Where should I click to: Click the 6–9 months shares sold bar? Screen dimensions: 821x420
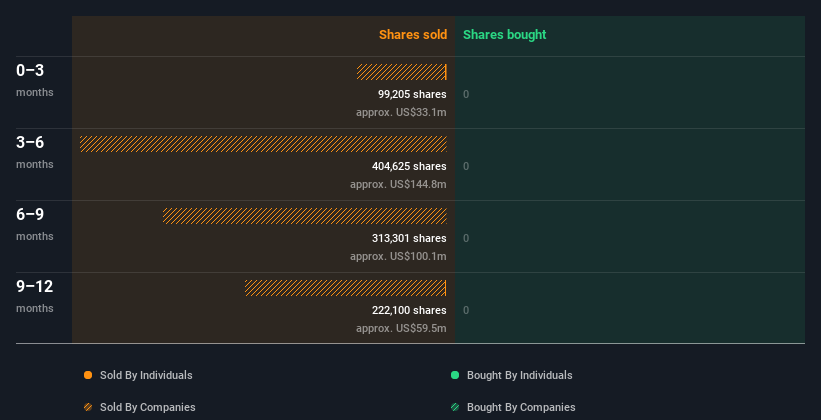[x=305, y=216]
